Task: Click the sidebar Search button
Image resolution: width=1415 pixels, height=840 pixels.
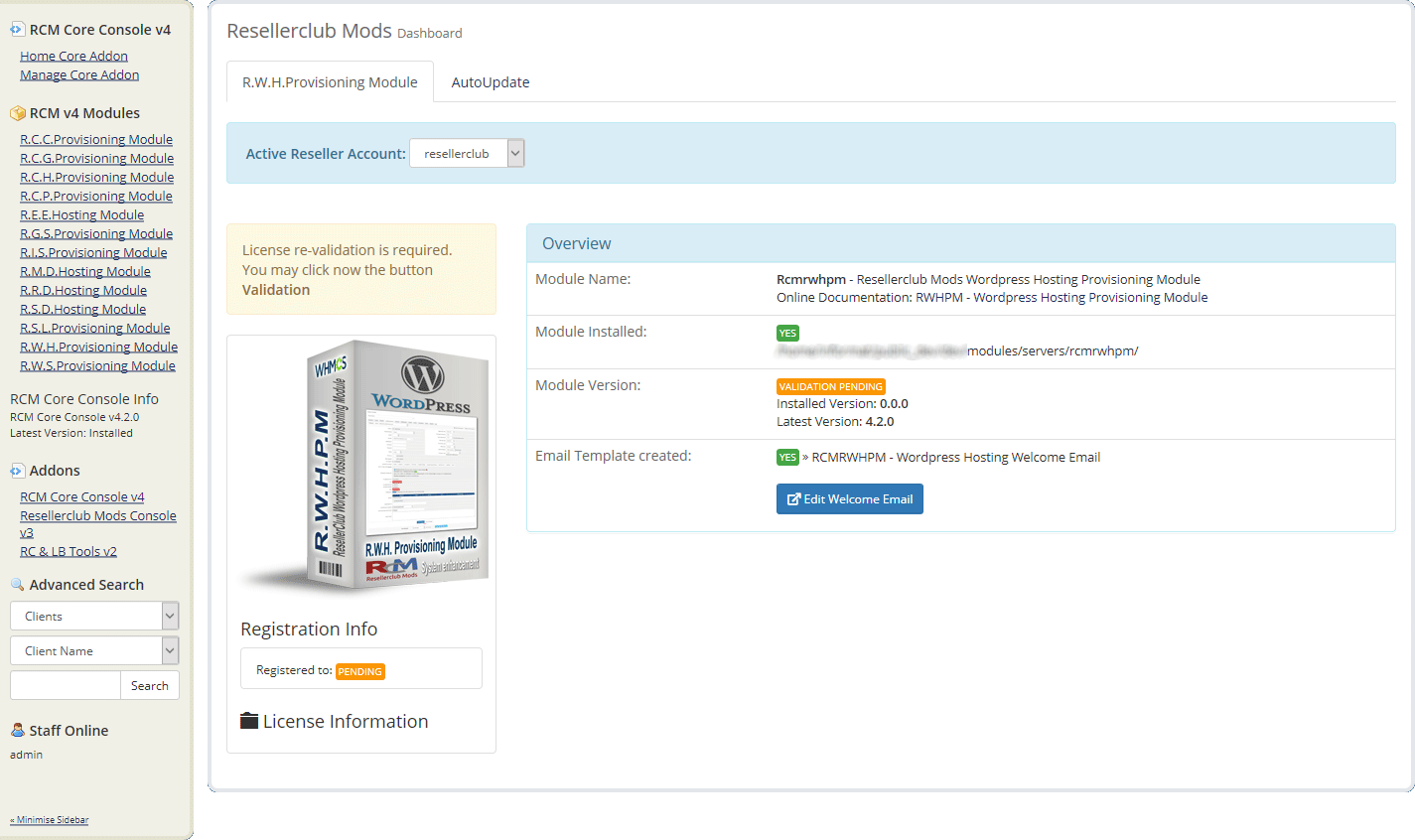Action: pyautogui.click(x=150, y=685)
